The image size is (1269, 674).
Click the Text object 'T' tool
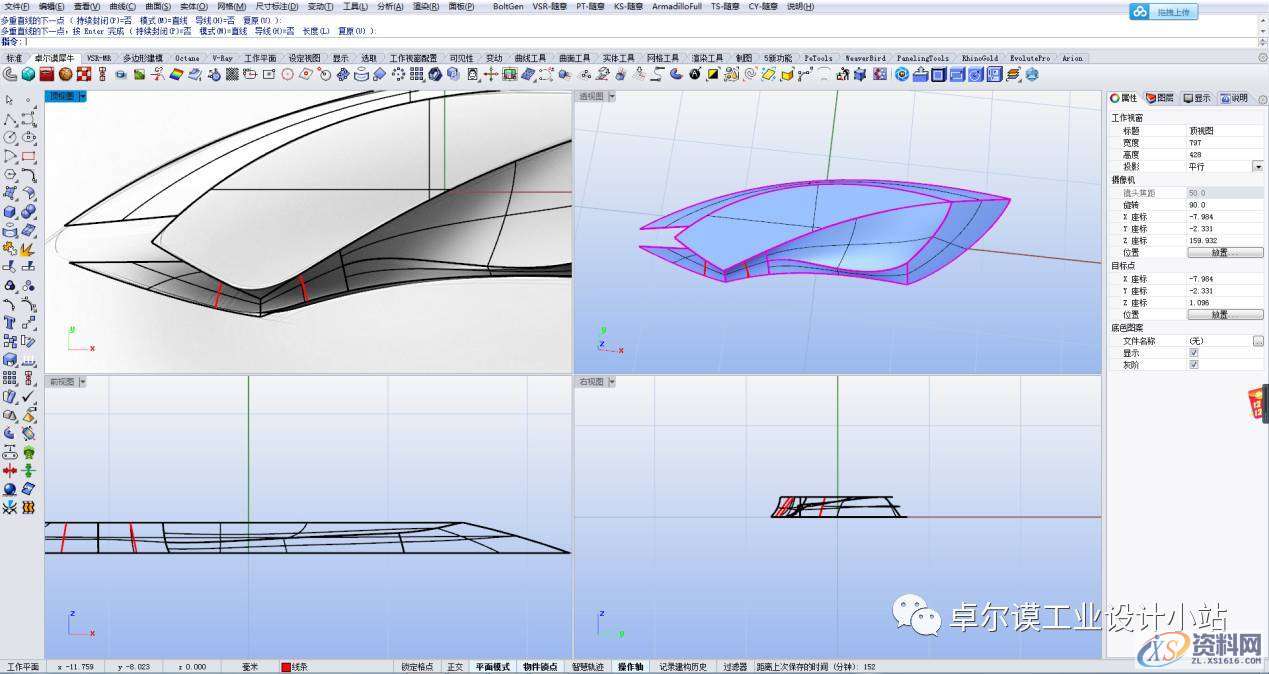pyautogui.click(x=10, y=322)
